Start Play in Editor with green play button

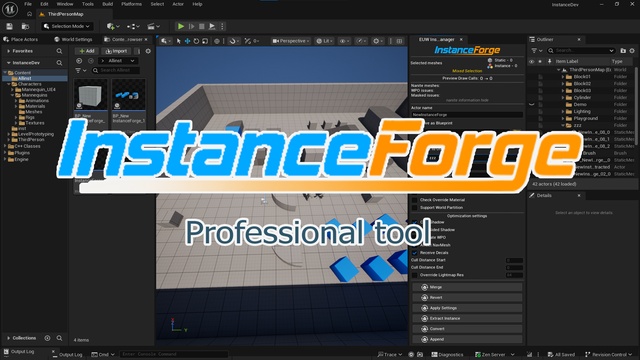pos(180,26)
